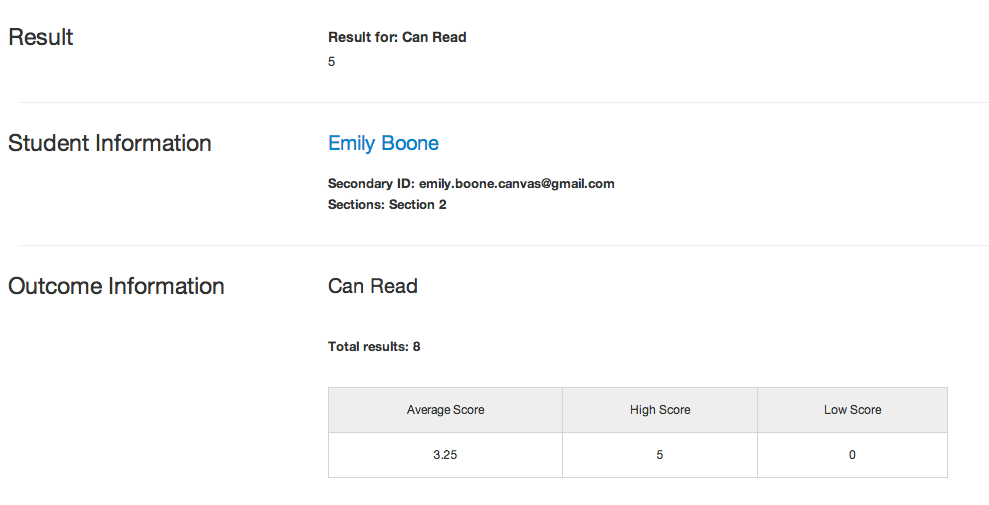Click the 'Total results: 8' text

(374, 347)
